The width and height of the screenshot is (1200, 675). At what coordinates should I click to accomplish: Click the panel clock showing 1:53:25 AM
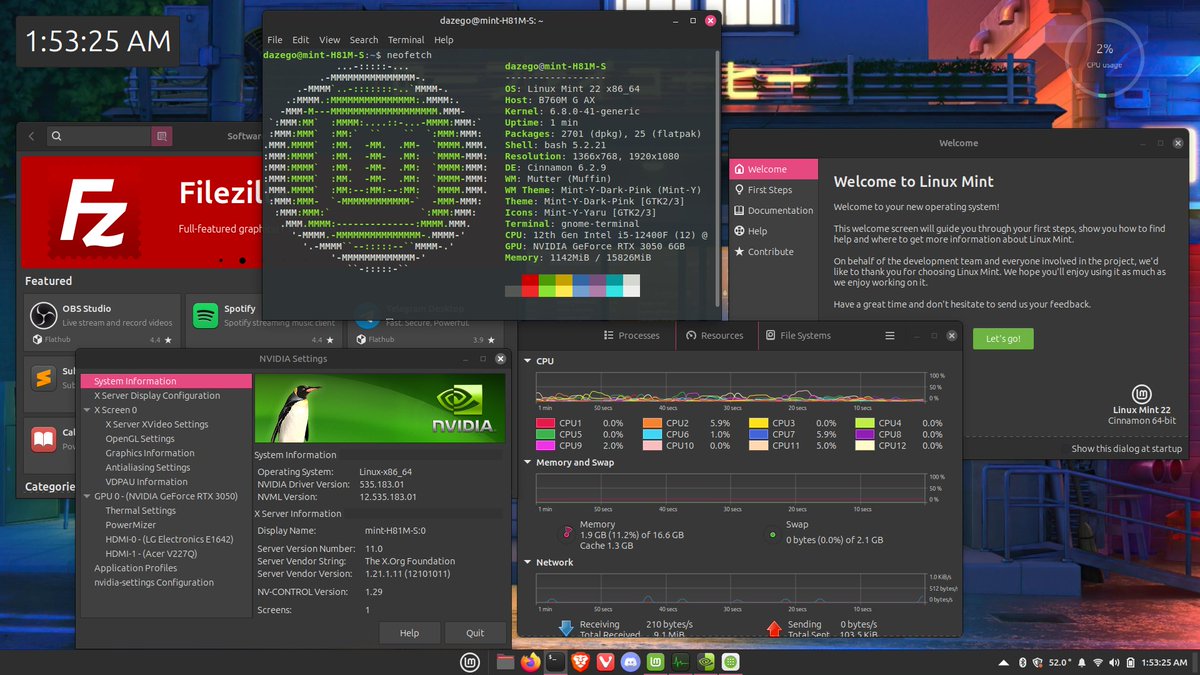1162,663
